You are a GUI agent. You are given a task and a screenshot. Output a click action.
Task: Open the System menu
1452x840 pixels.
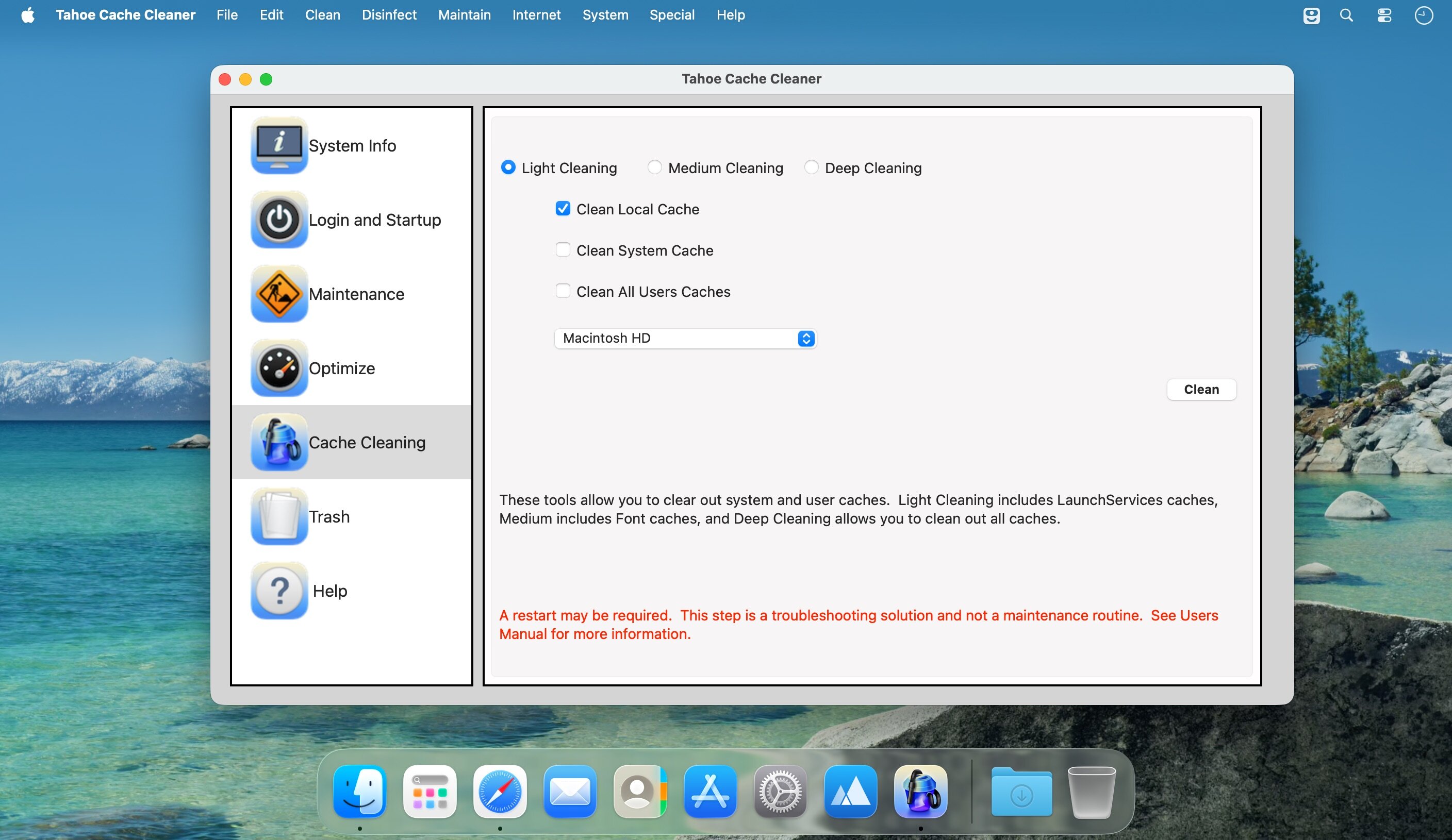tap(605, 15)
